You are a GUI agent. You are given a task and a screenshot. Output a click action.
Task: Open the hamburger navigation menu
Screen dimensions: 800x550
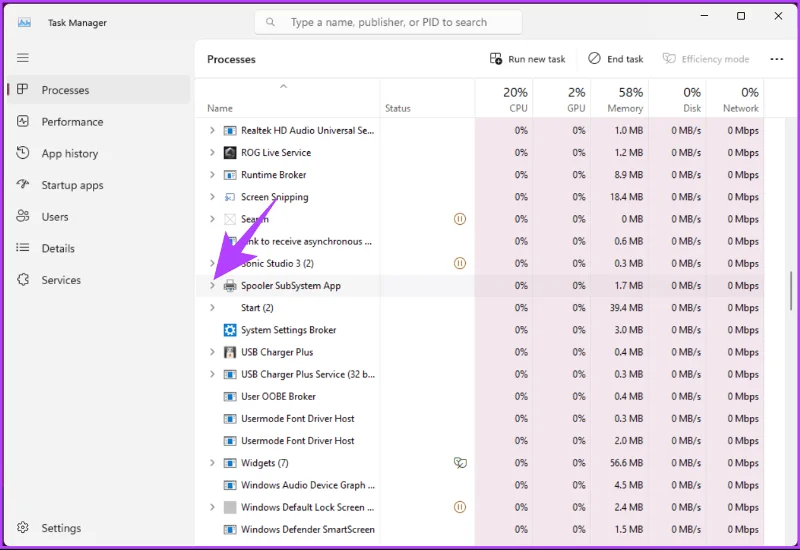(x=22, y=58)
